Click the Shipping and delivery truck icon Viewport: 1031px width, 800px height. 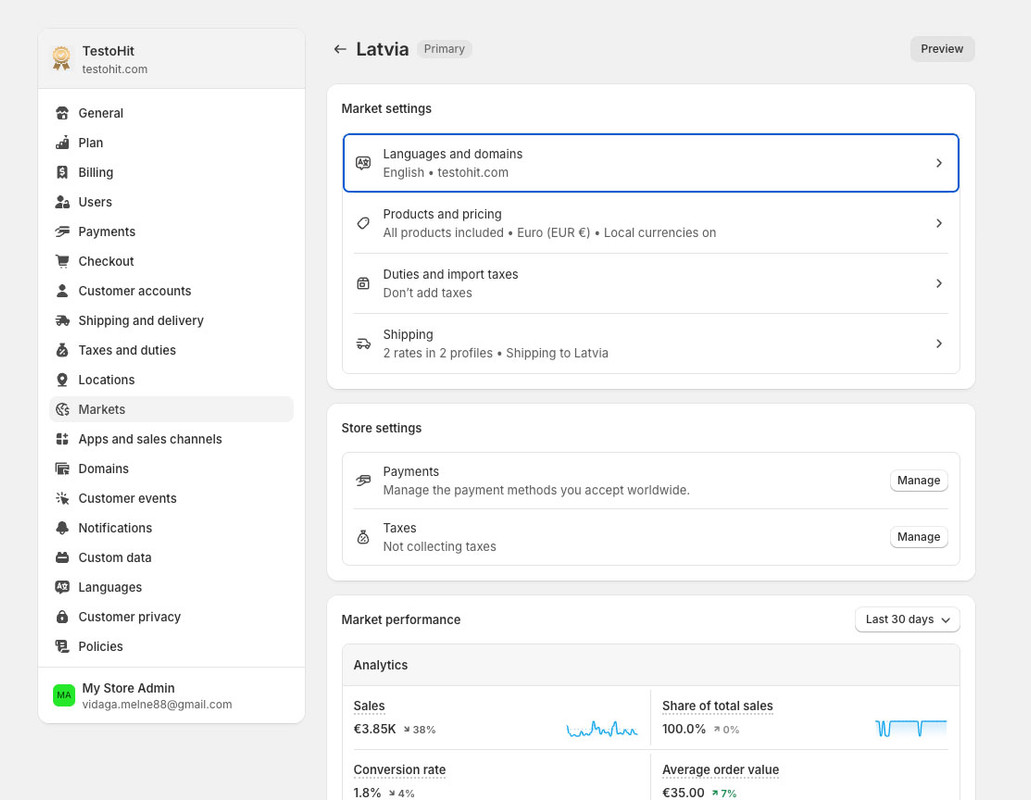click(x=62, y=321)
